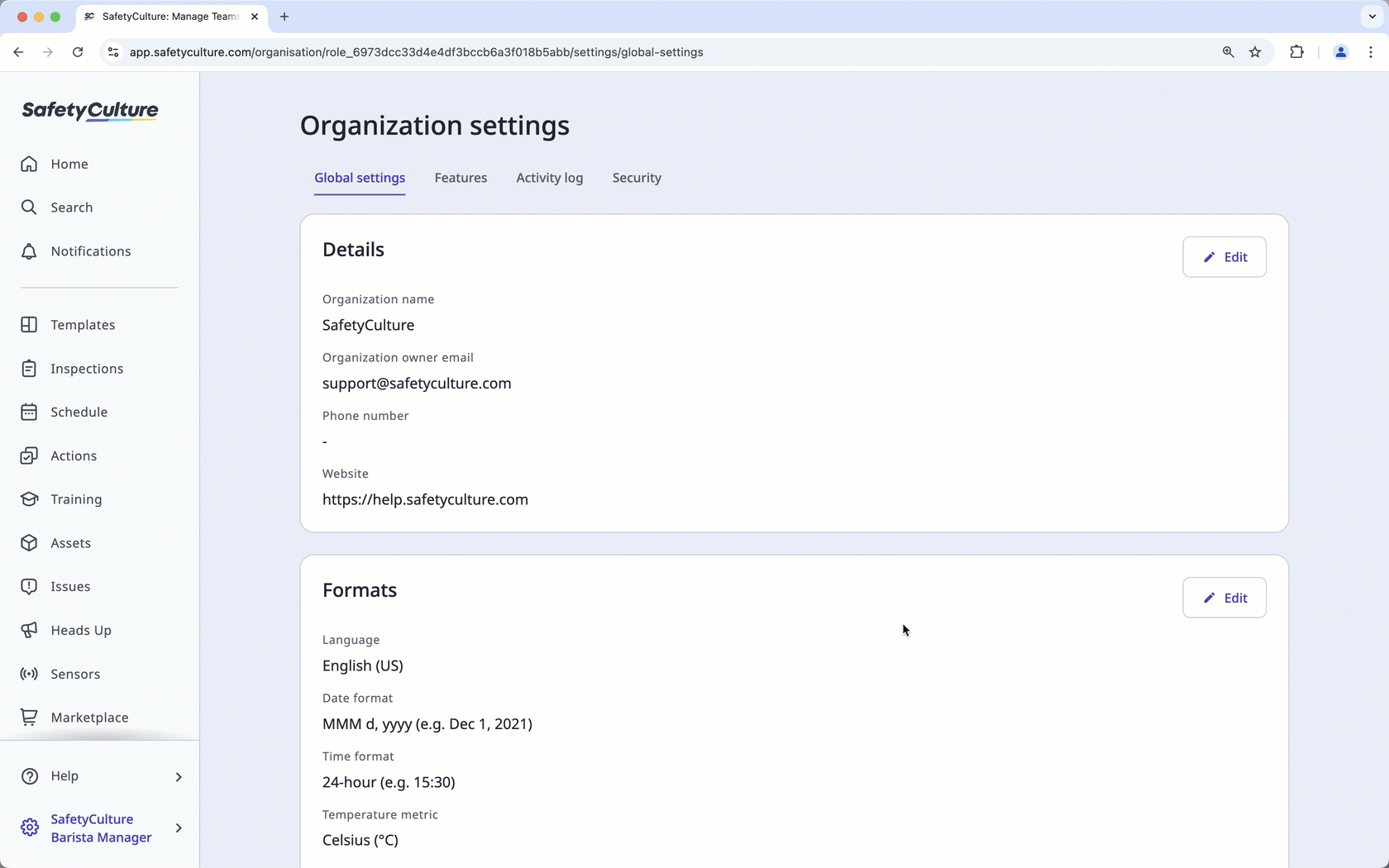Click the Help menu label
The width and height of the screenshot is (1389, 868).
64,776
